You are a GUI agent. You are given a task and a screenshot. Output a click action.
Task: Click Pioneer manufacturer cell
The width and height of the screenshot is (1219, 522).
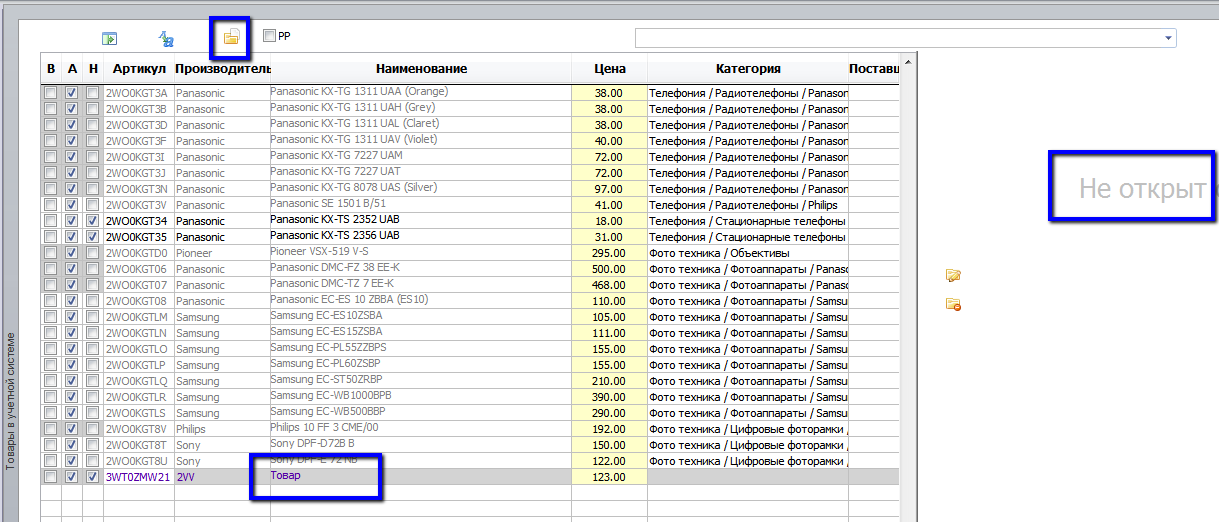222,253
